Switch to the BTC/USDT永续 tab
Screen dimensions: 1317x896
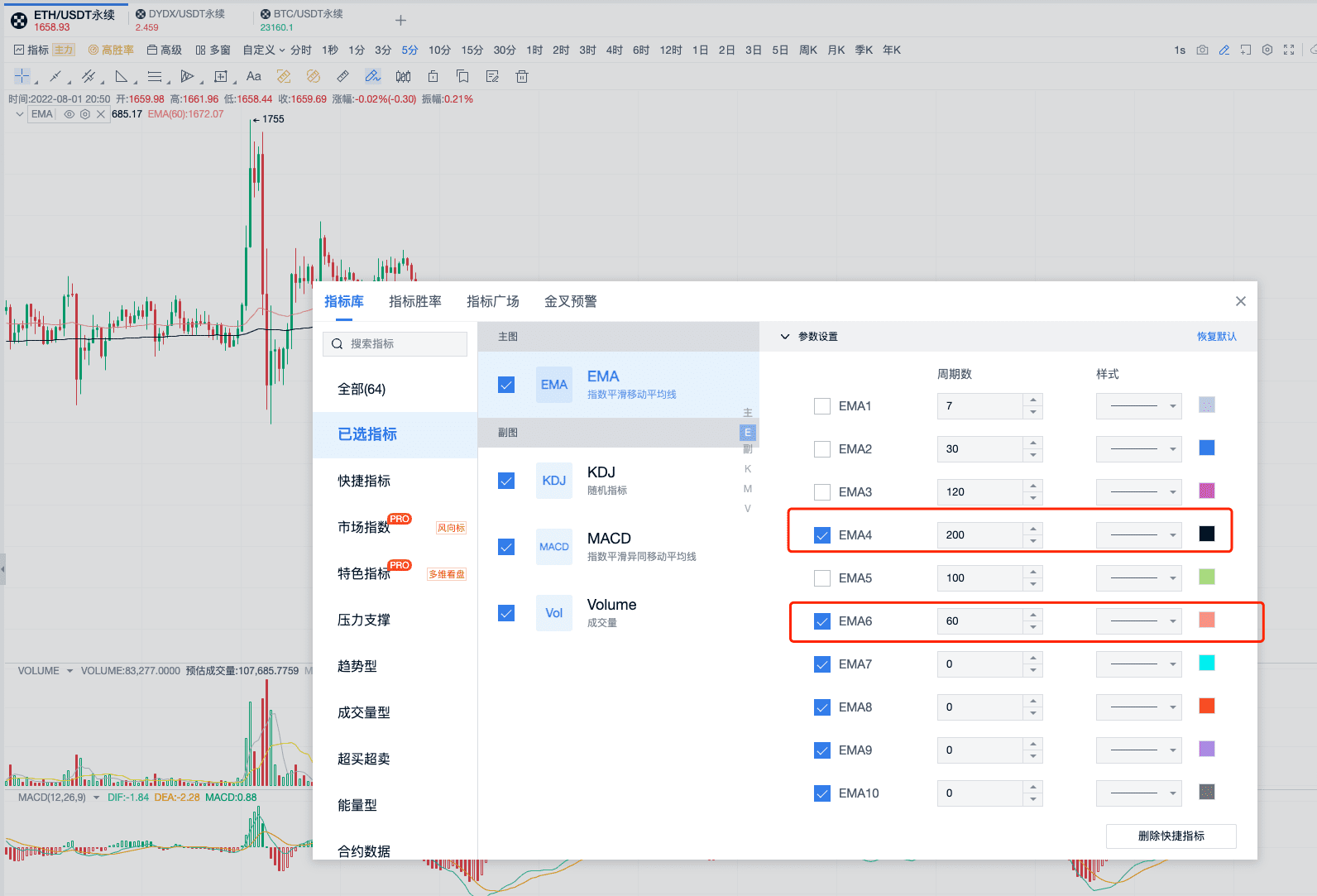pos(302,20)
